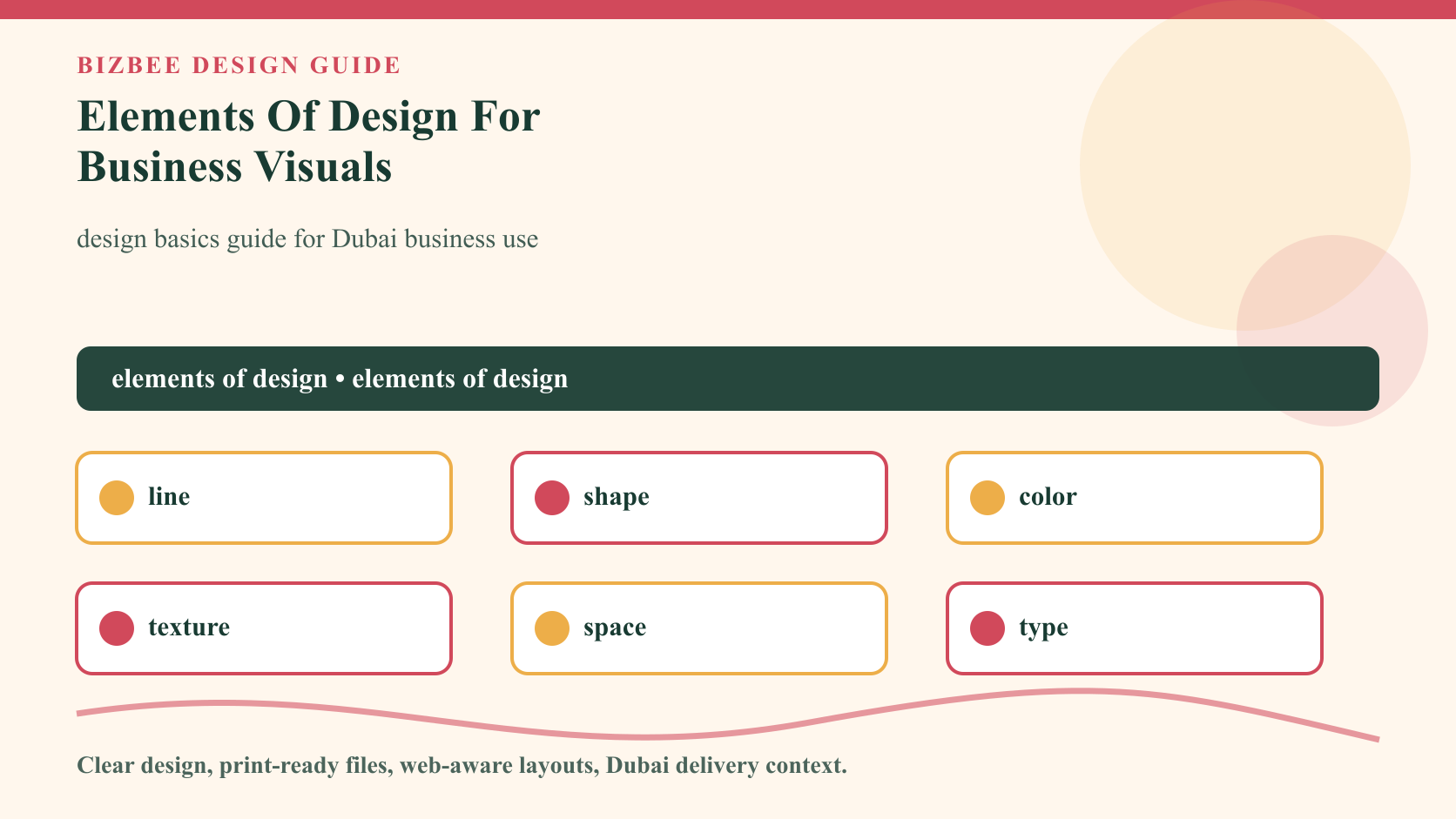Viewport: 1456px width, 819px height.
Task: Click the footer text starting Clear design, print-ready files
Action: (462, 766)
